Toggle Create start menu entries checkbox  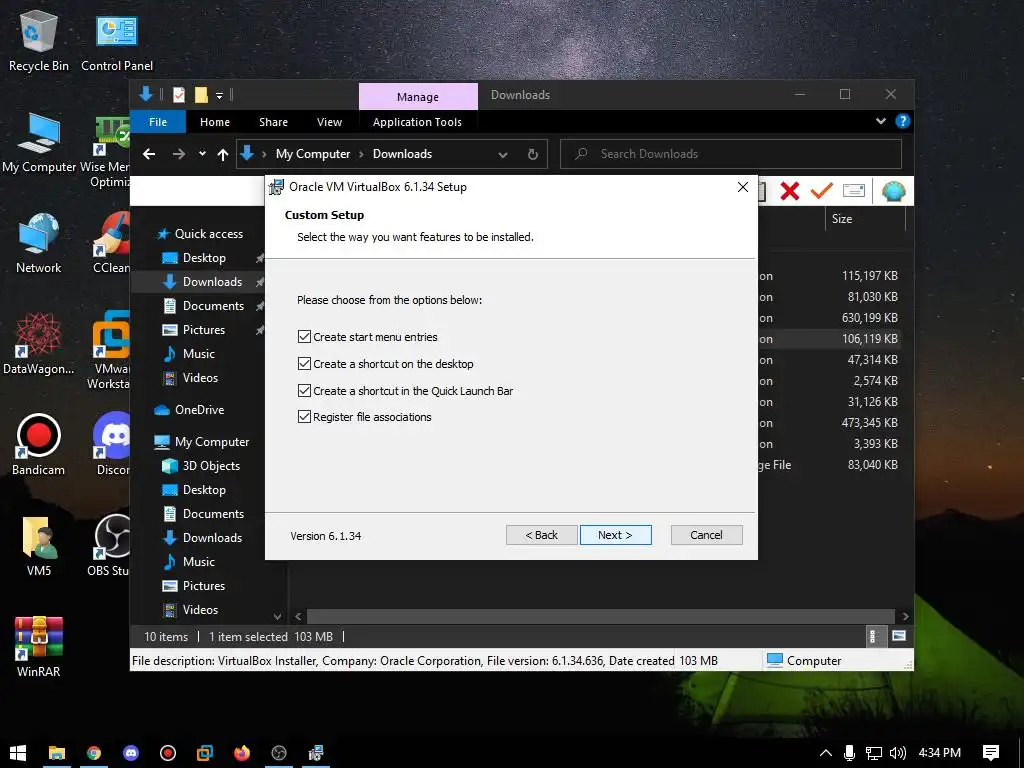pyautogui.click(x=304, y=337)
